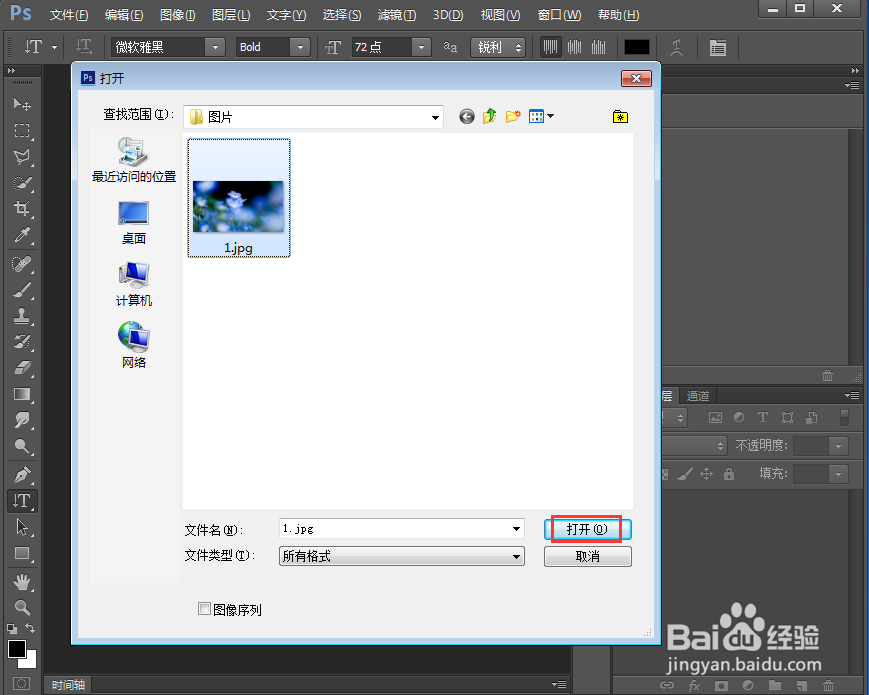This screenshot has height=695, width=869.
Task: Open the tool preset picker arrow
Action: 54,48
